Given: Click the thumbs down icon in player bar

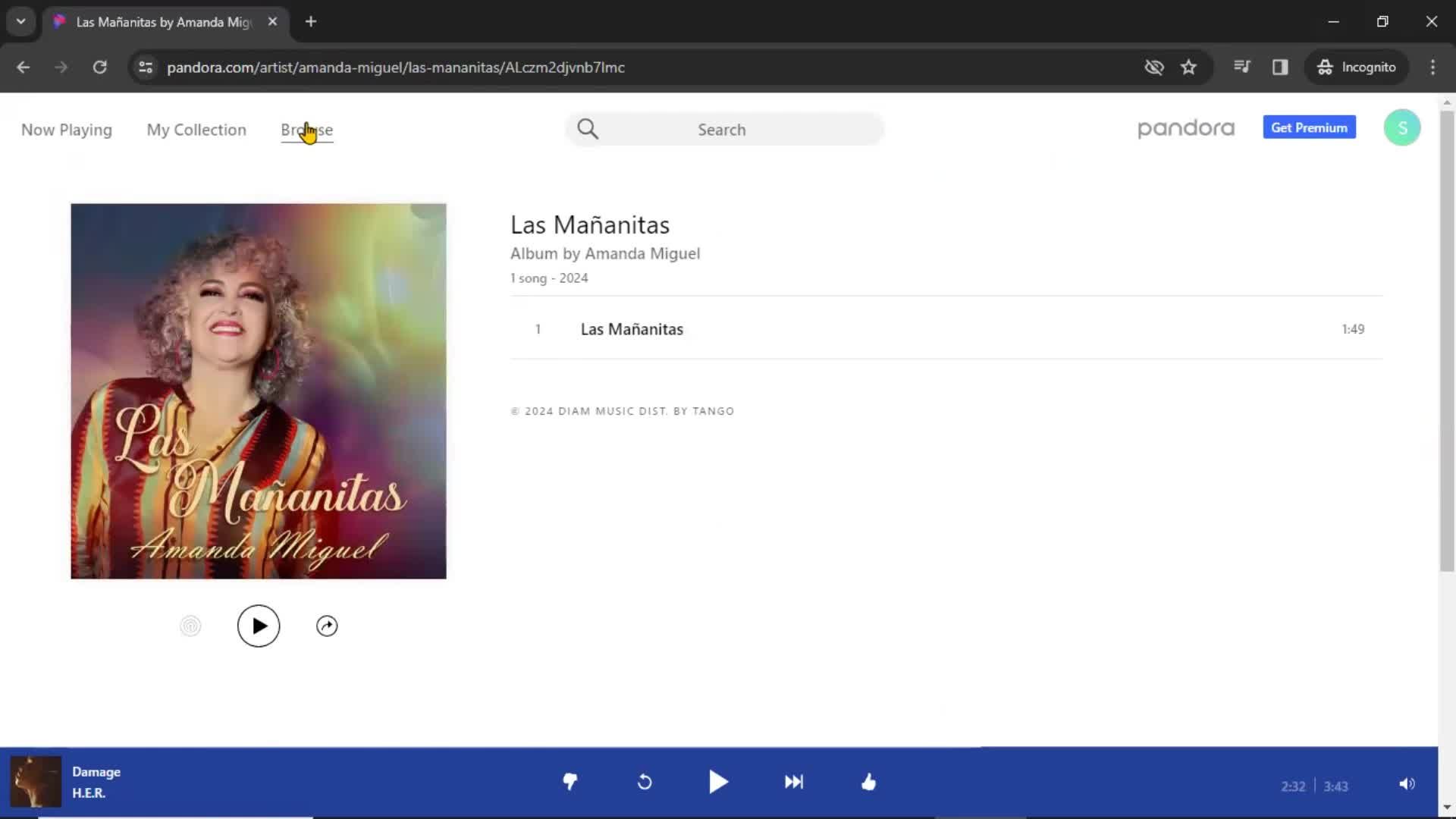Looking at the screenshot, I should (x=570, y=782).
